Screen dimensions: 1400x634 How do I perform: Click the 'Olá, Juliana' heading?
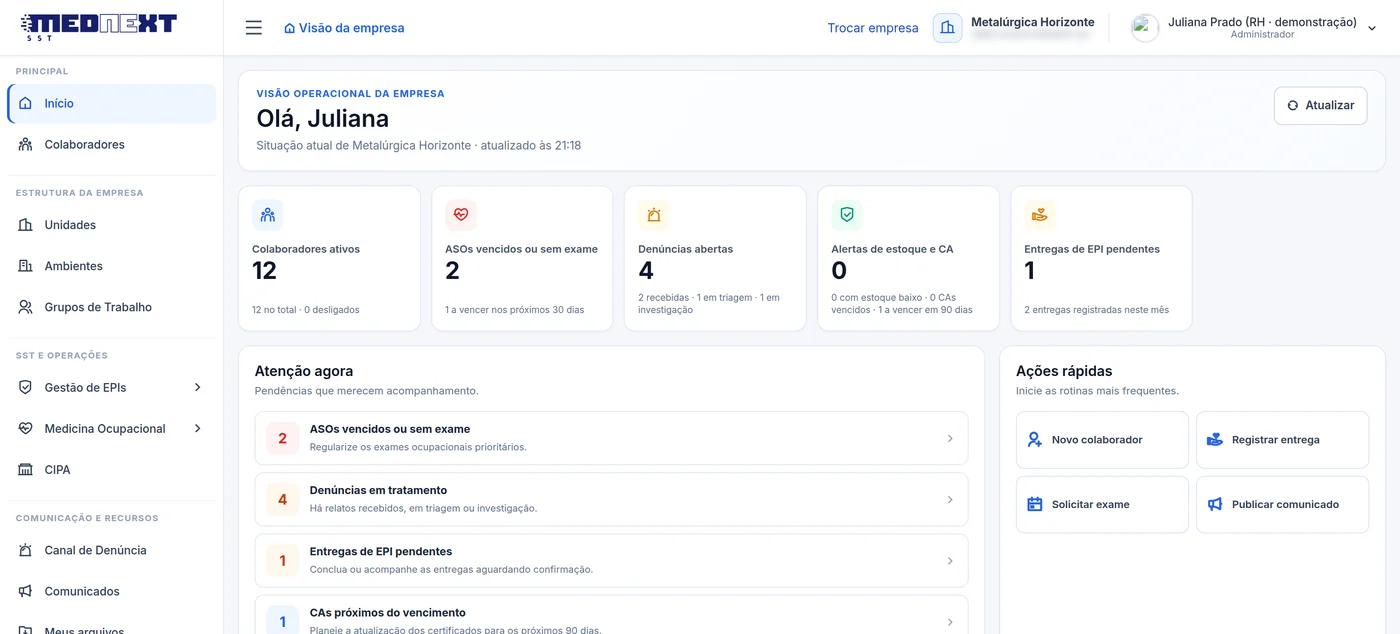(323, 119)
